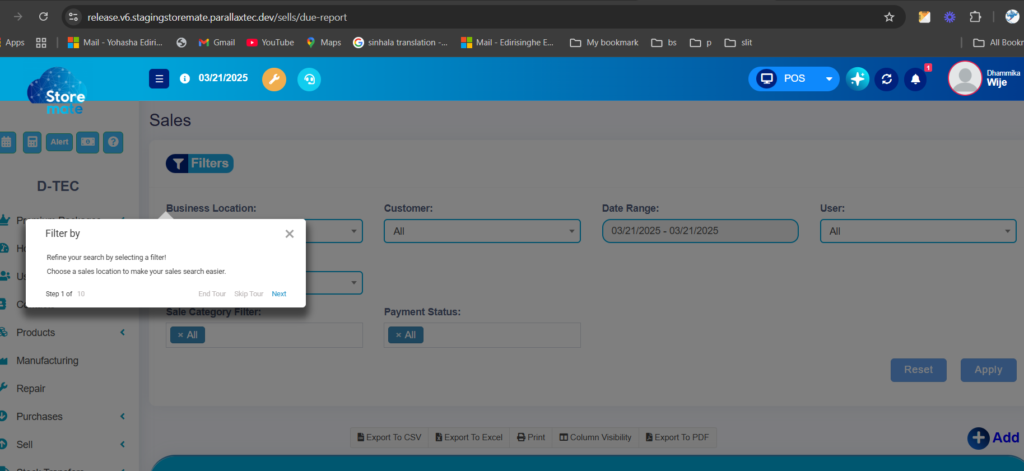Open the site info icon in address bar
Screen dimensions: 1024x471
73,17
